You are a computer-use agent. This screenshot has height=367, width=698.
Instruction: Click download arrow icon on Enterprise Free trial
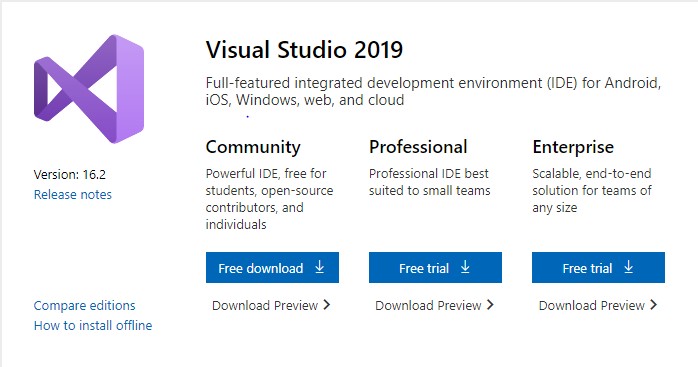629,267
